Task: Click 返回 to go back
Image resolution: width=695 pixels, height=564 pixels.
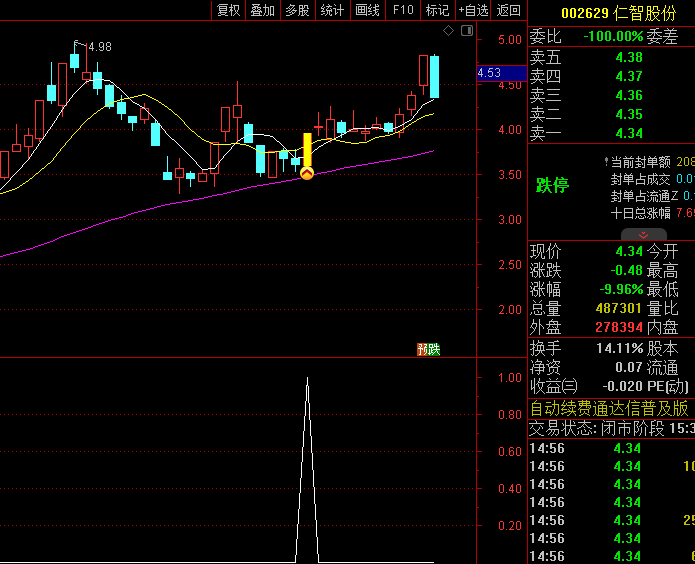Action: point(508,10)
